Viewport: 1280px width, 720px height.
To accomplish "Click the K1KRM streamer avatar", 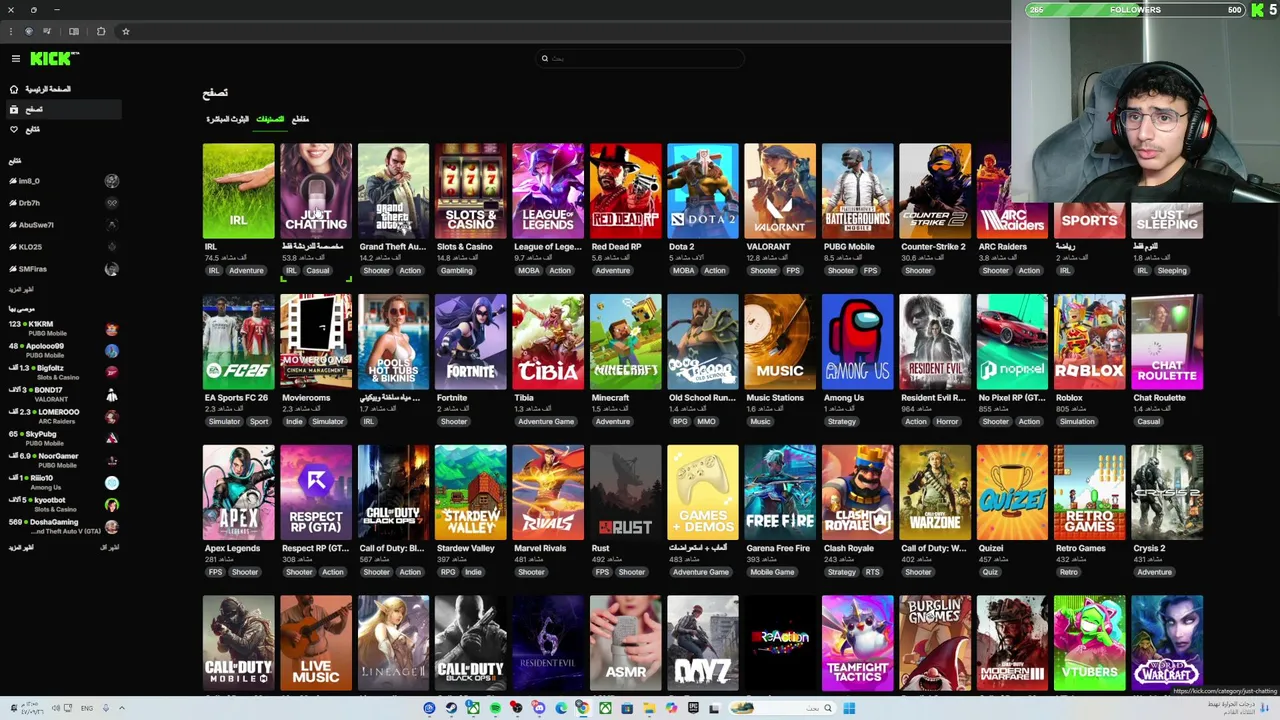I will 112,329.
